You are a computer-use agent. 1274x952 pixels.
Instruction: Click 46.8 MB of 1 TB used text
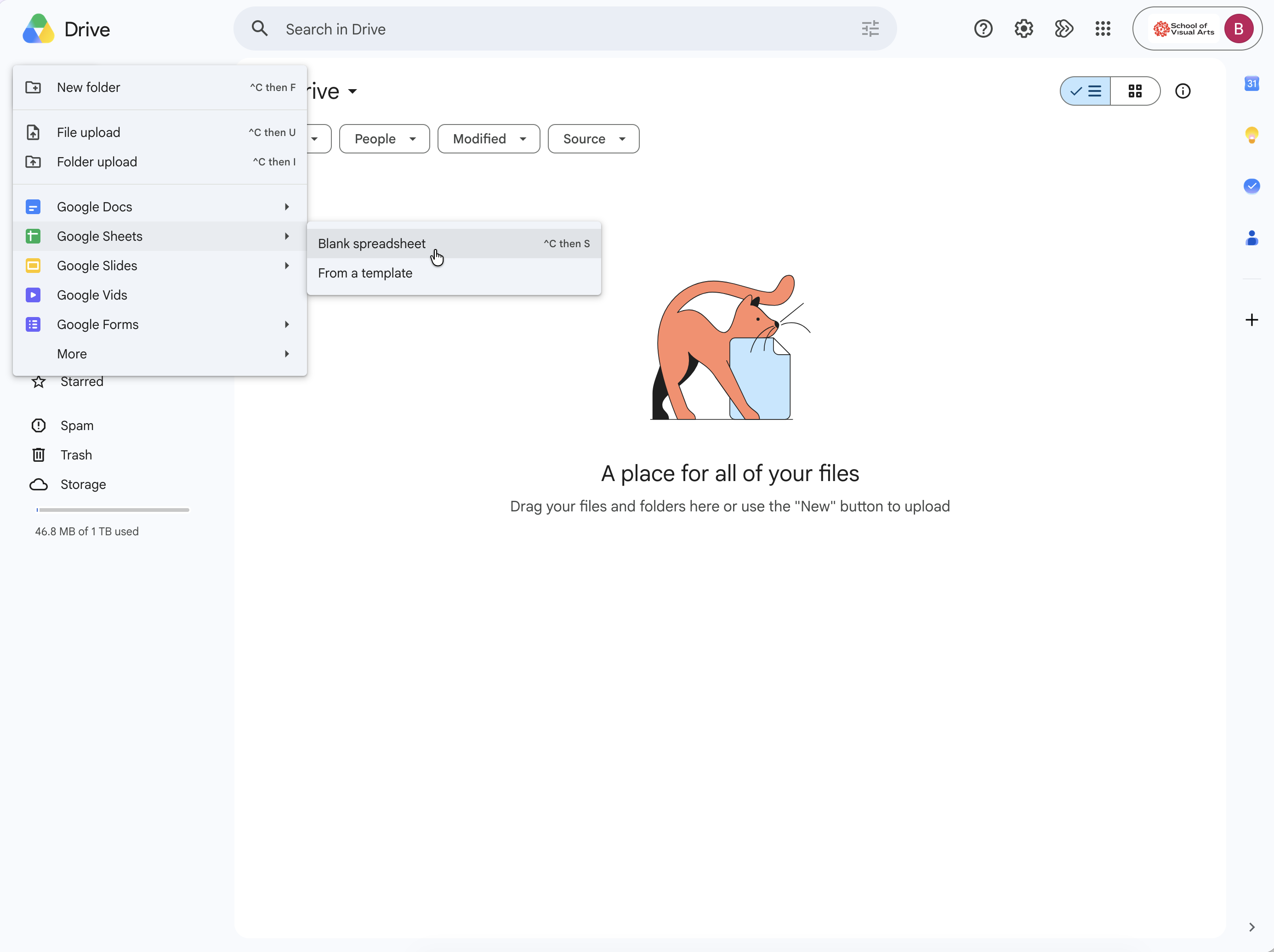point(87,532)
